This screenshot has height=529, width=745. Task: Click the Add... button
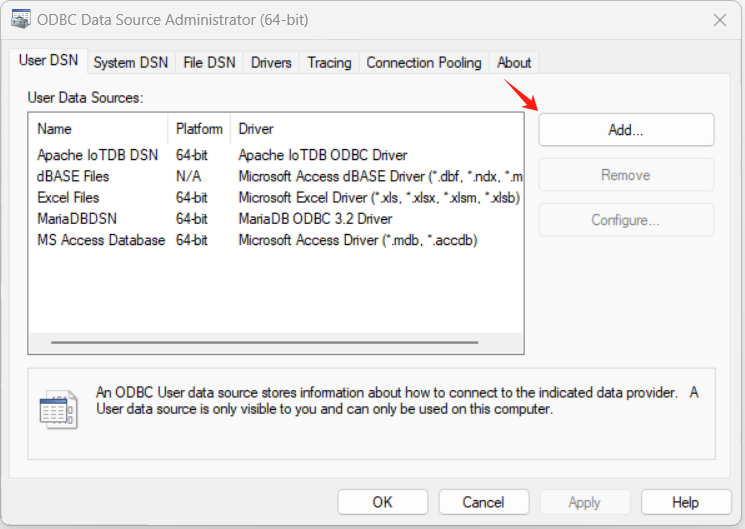tap(626, 130)
